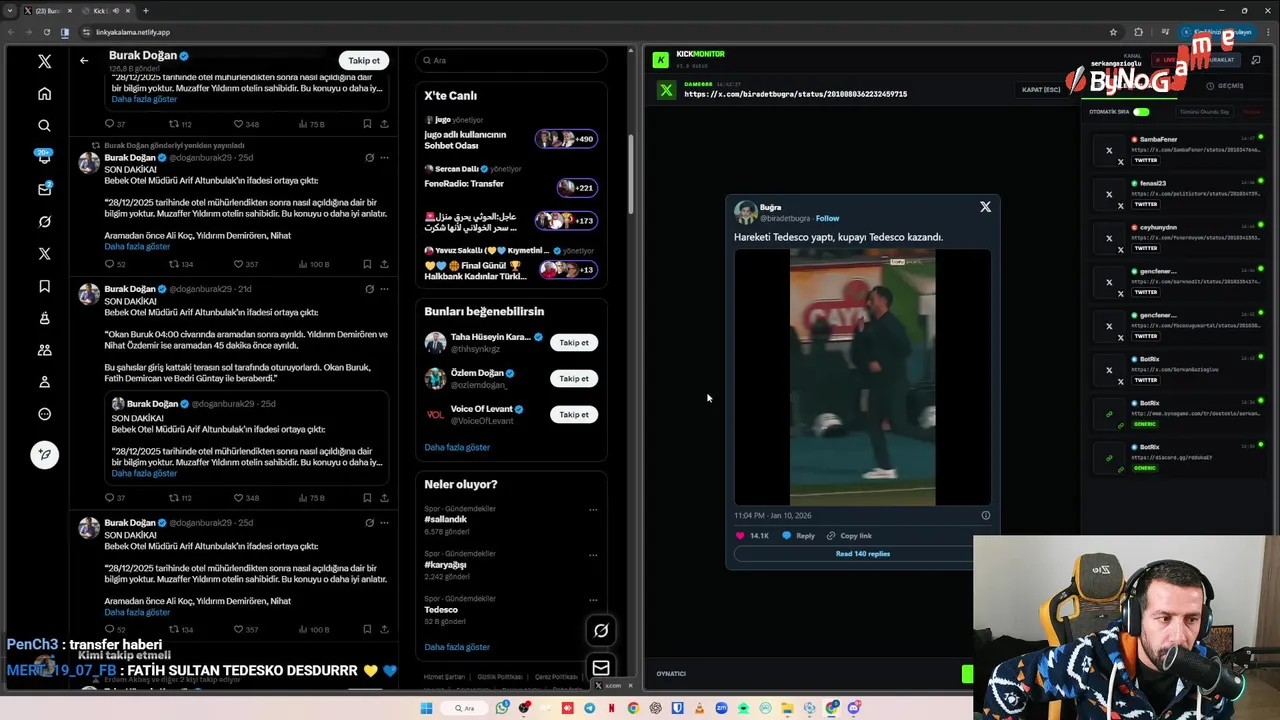Select the ceyhunydnn queue item
The image size is (1280, 720).
[x=1176, y=238]
